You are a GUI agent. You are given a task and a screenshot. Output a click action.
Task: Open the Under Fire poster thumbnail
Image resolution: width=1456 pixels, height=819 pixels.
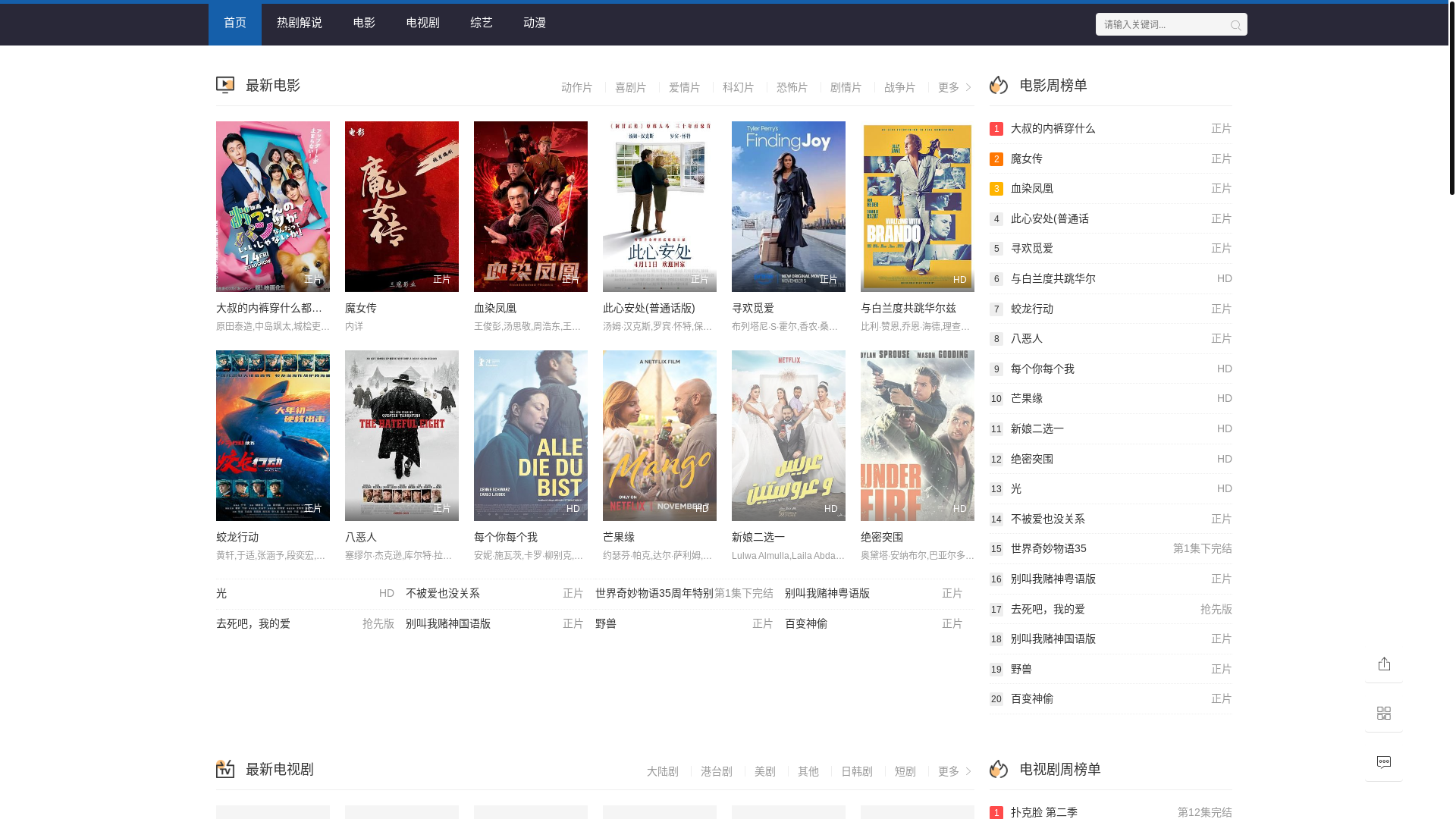[918, 435]
